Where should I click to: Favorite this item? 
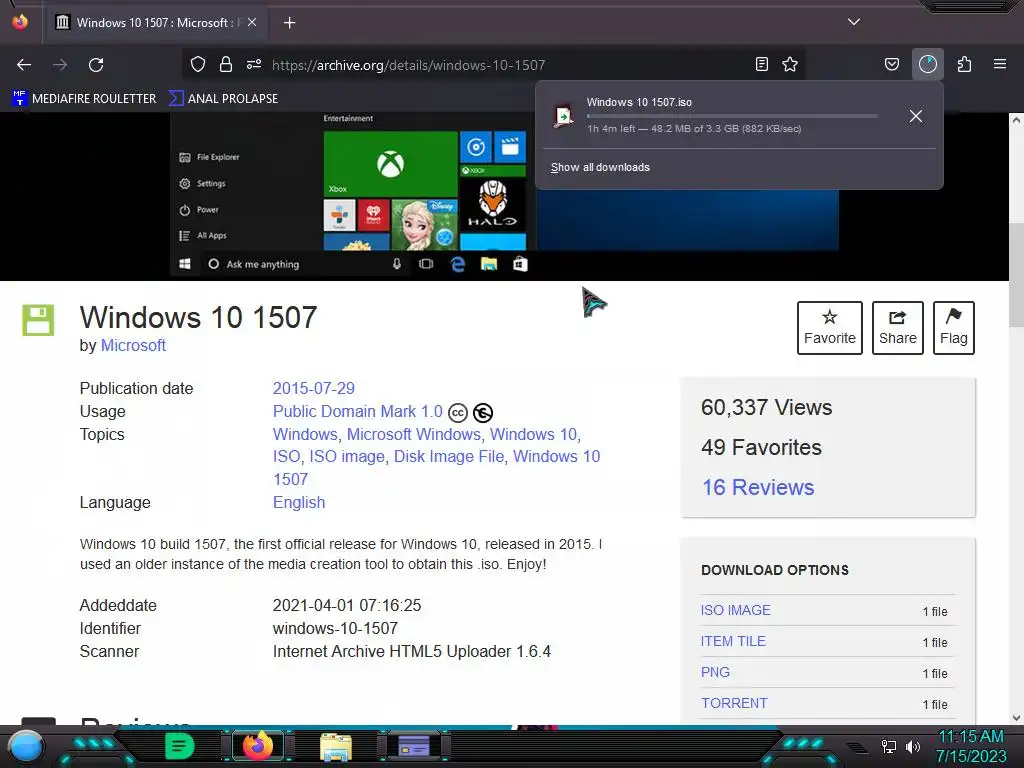[x=829, y=328]
